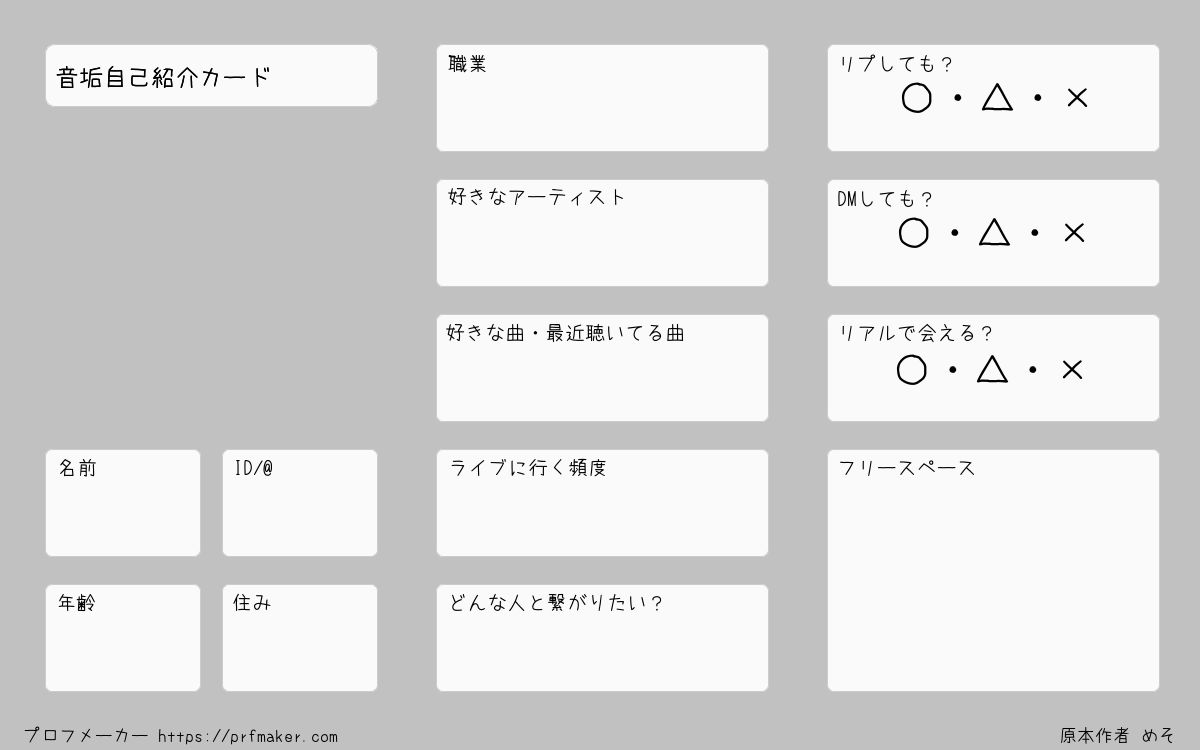Pick the circle under リアルで会える？

coord(912,370)
